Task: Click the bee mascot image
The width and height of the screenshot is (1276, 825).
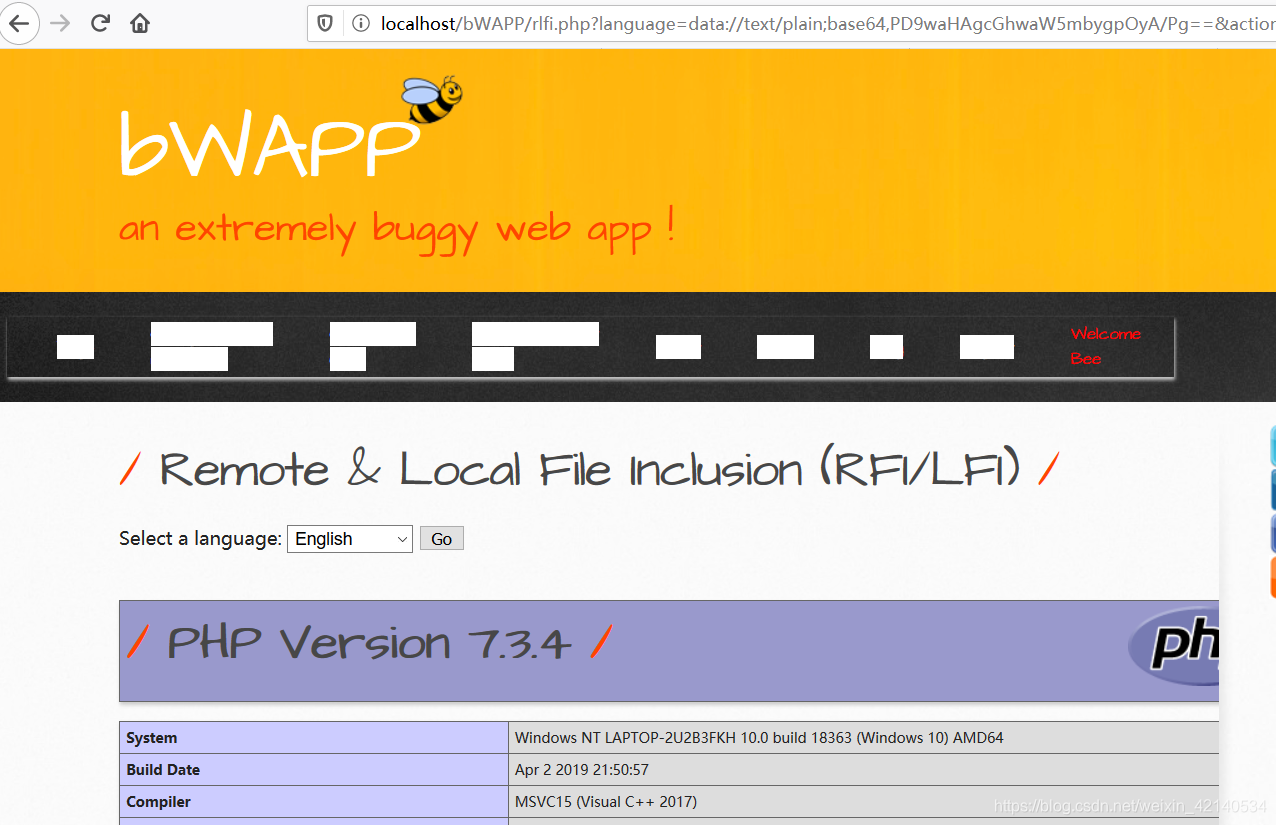Action: pos(433,100)
